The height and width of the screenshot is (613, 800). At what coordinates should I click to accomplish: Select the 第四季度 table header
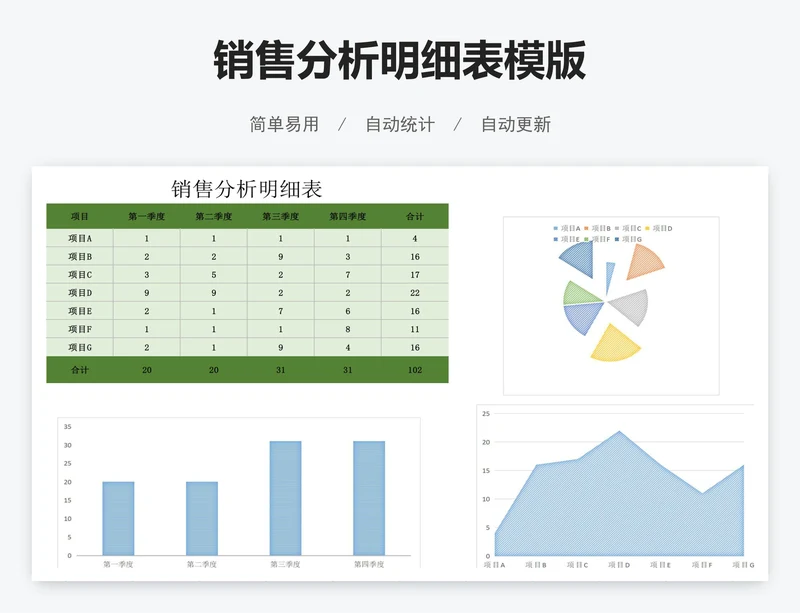click(x=347, y=216)
